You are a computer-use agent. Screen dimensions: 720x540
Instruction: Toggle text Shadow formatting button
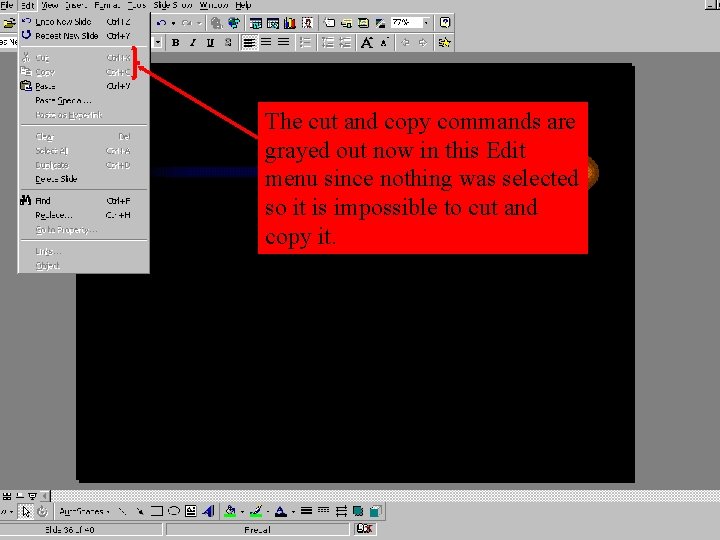click(x=228, y=43)
